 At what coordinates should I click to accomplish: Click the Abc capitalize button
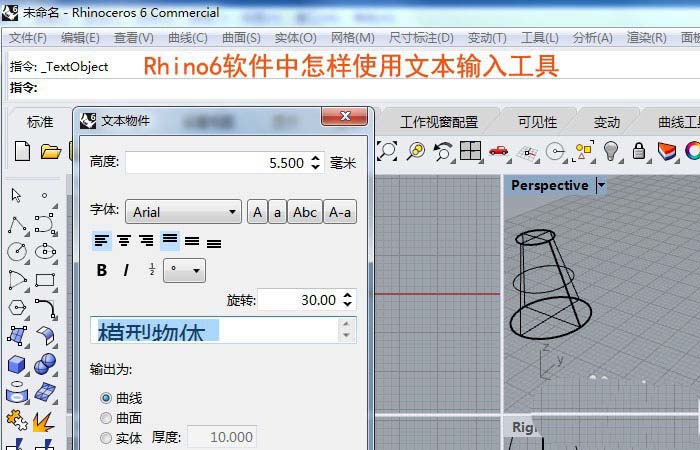pyautogui.click(x=305, y=212)
